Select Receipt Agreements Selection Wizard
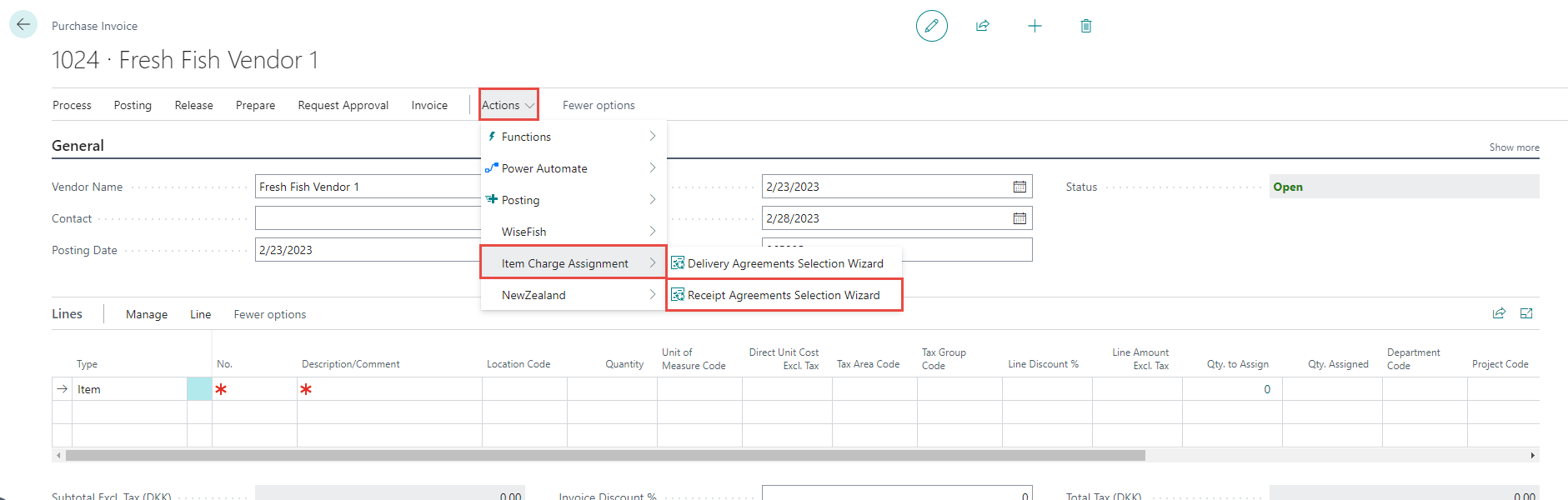 [784, 295]
